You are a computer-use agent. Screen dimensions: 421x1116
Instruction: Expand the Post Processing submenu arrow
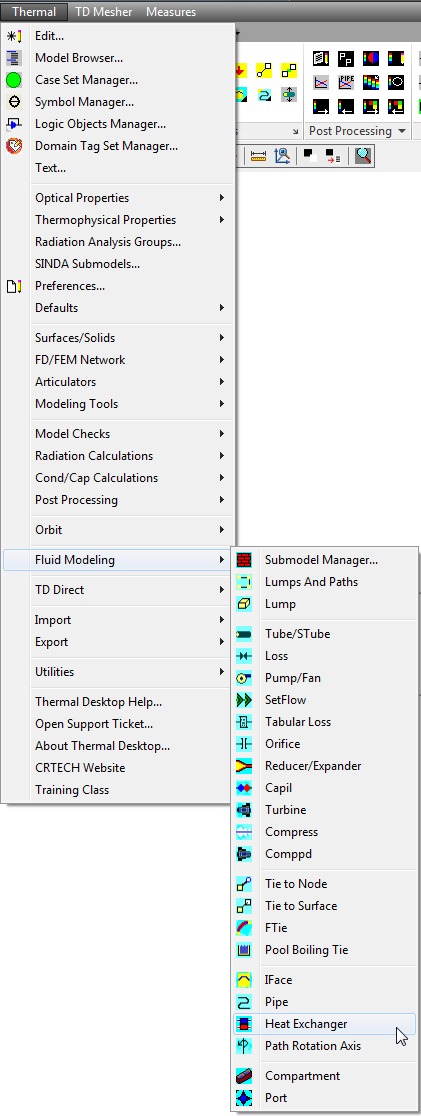tap(222, 500)
